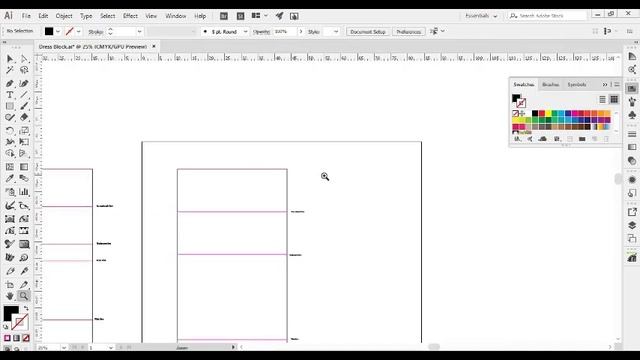Click the Search Adobe Stock field
640x360 pixels.
click(547, 16)
